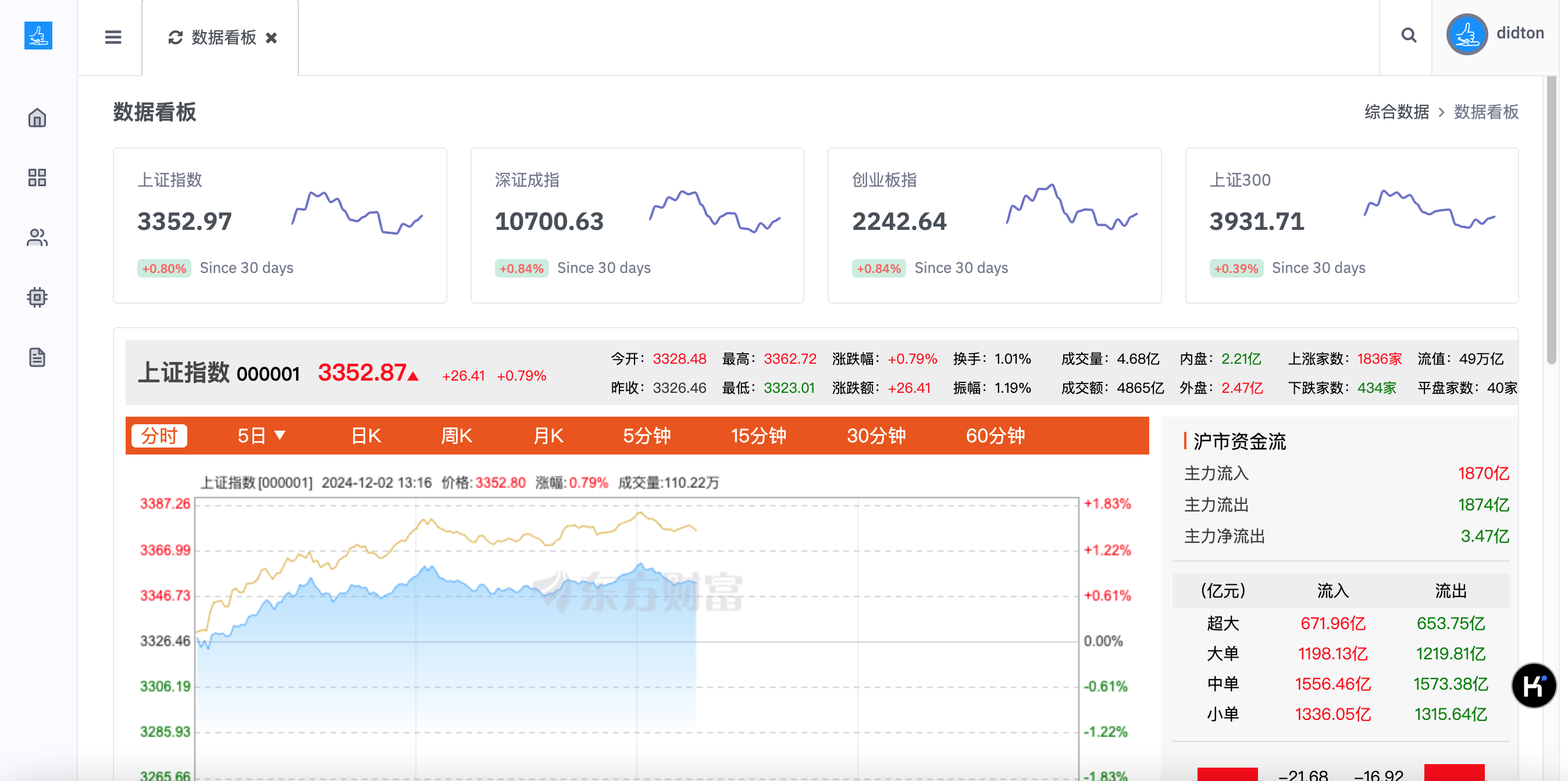This screenshot has height=781, width=1568.
Task: Open the search magnifier icon
Action: 1409,35
